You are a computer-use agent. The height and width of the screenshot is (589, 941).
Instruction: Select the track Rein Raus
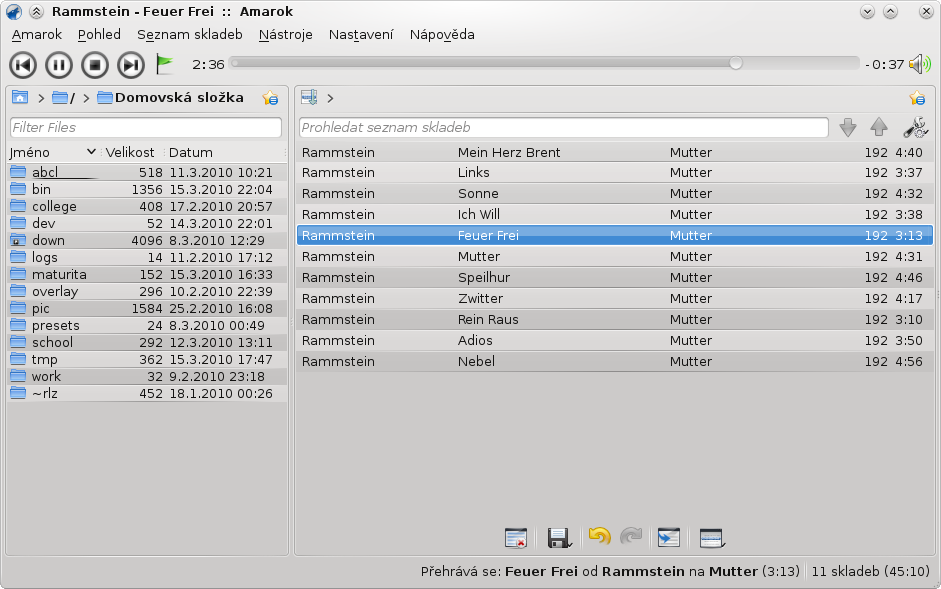coord(615,319)
